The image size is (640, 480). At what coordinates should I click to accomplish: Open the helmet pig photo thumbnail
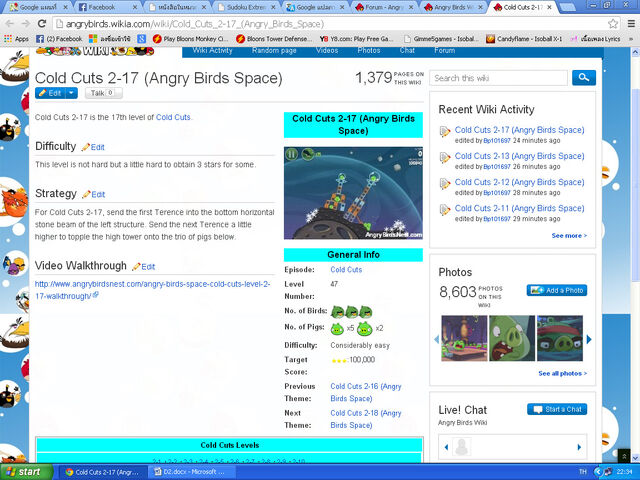[x=560, y=338]
